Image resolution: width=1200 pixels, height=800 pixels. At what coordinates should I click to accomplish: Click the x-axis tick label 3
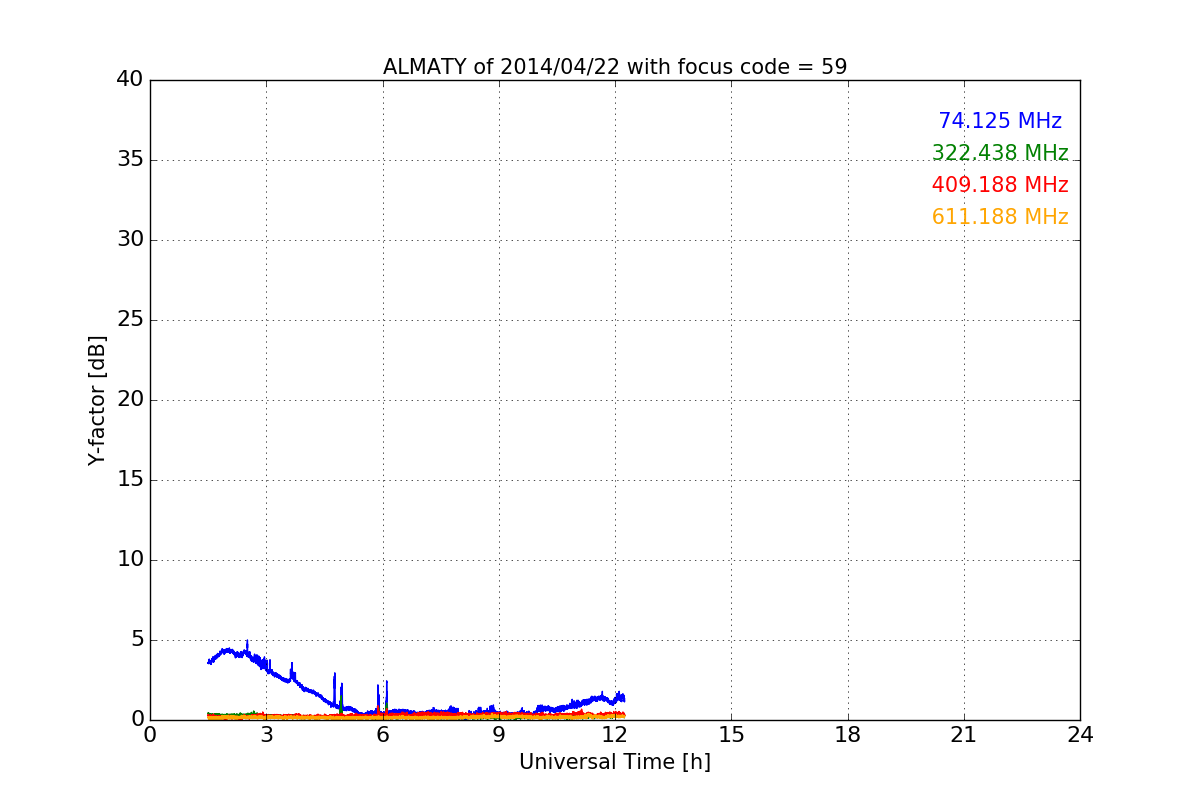(x=266, y=735)
